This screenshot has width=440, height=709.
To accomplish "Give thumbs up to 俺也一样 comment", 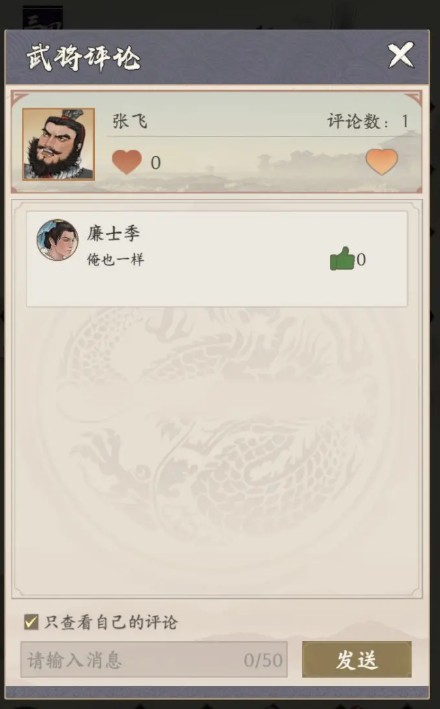I will pos(341,259).
